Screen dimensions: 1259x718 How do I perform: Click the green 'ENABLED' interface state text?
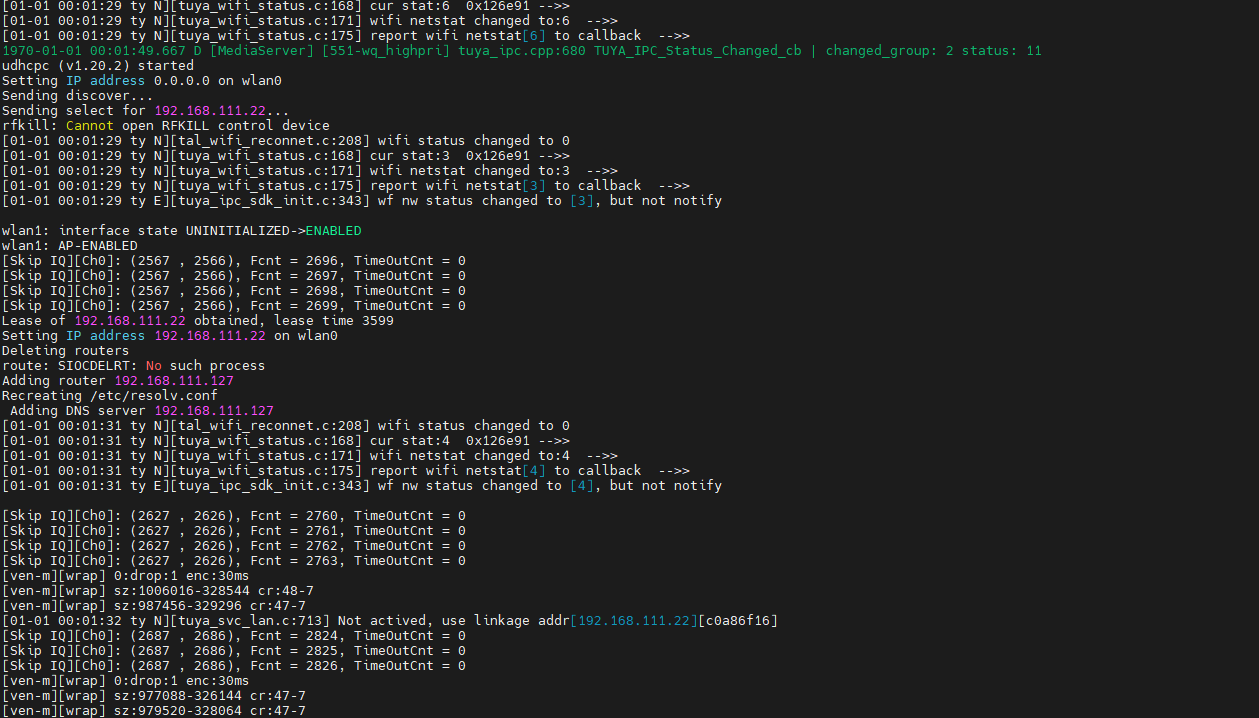coord(333,230)
